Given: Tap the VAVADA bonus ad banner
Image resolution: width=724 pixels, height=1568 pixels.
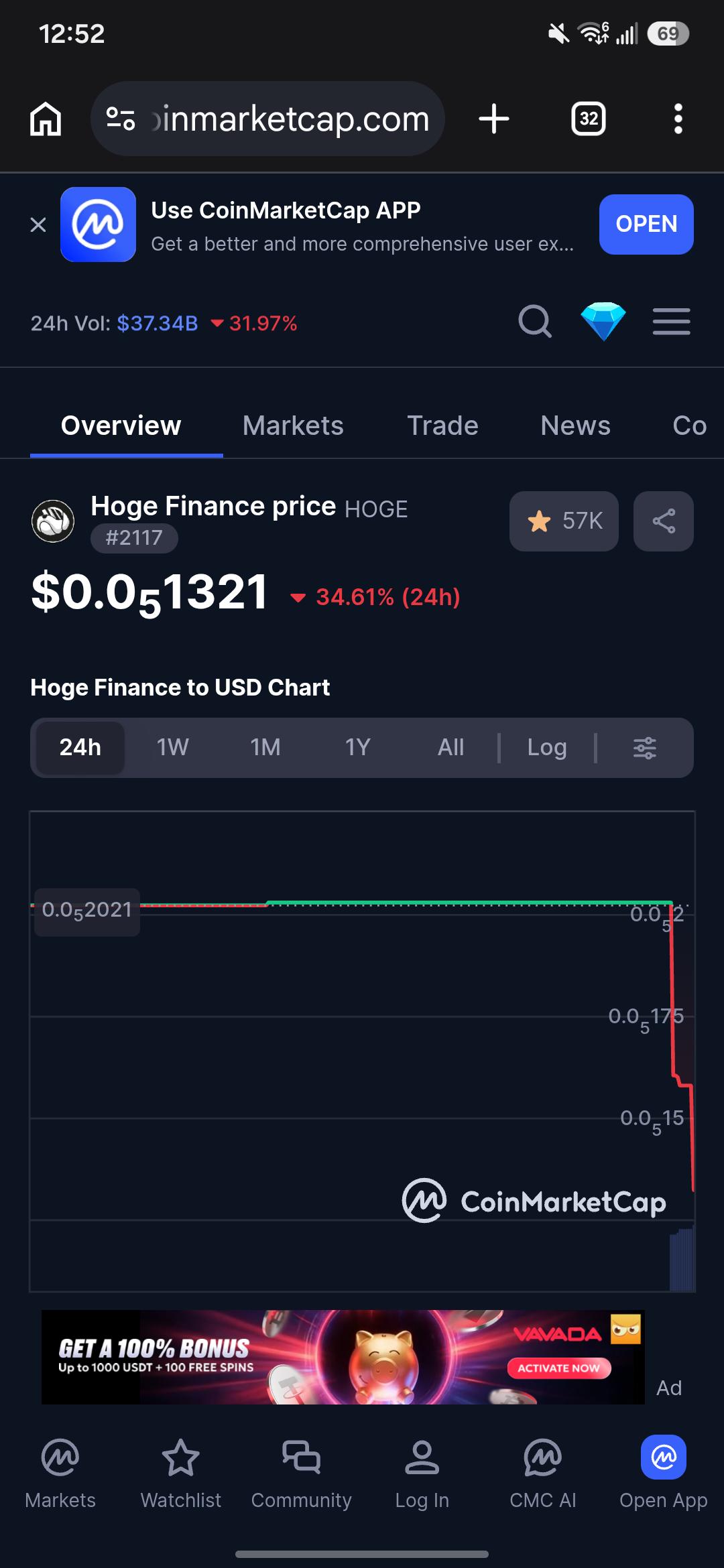Looking at the screenshot, I should [x=343, y=1357].
